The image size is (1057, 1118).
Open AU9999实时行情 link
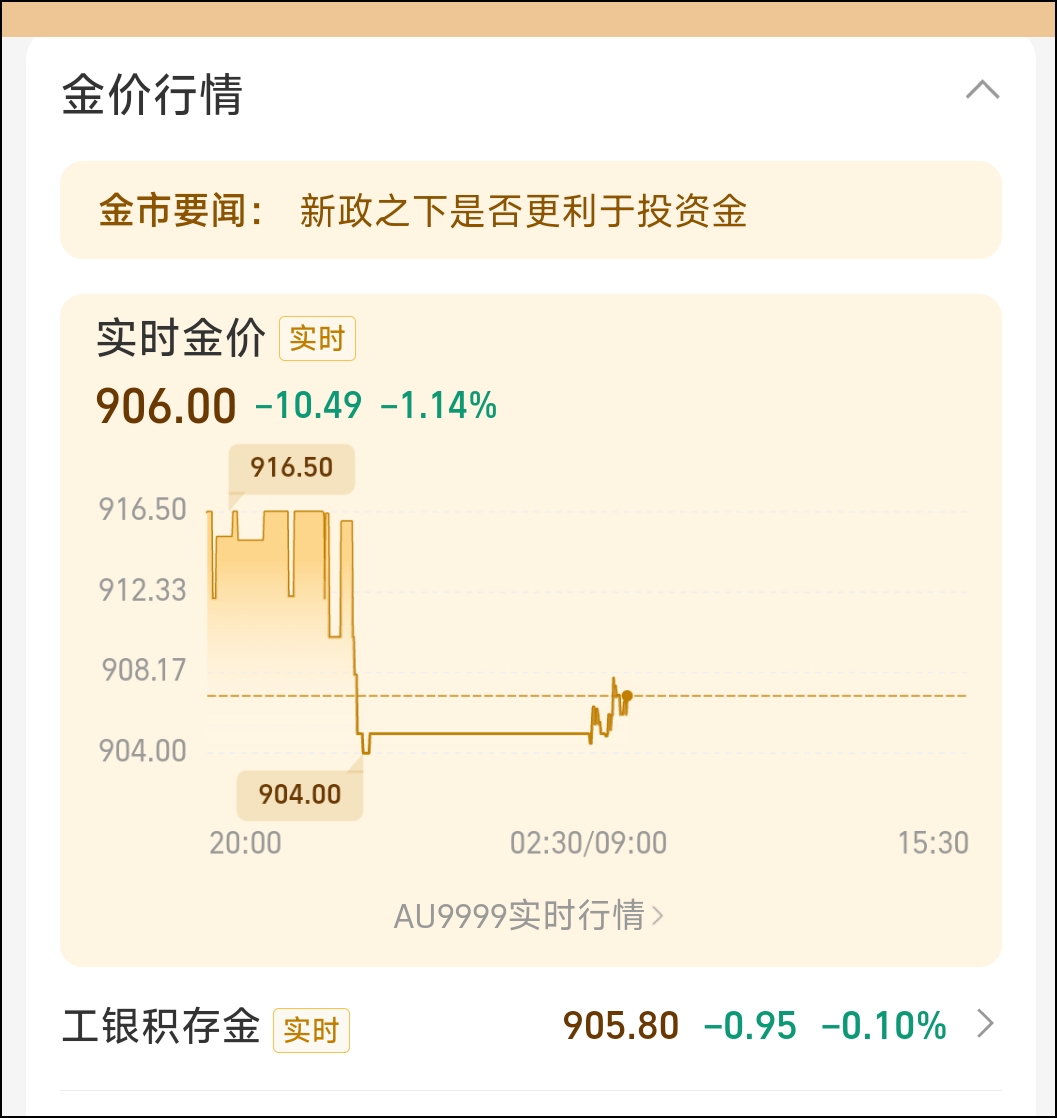point(528,915)
